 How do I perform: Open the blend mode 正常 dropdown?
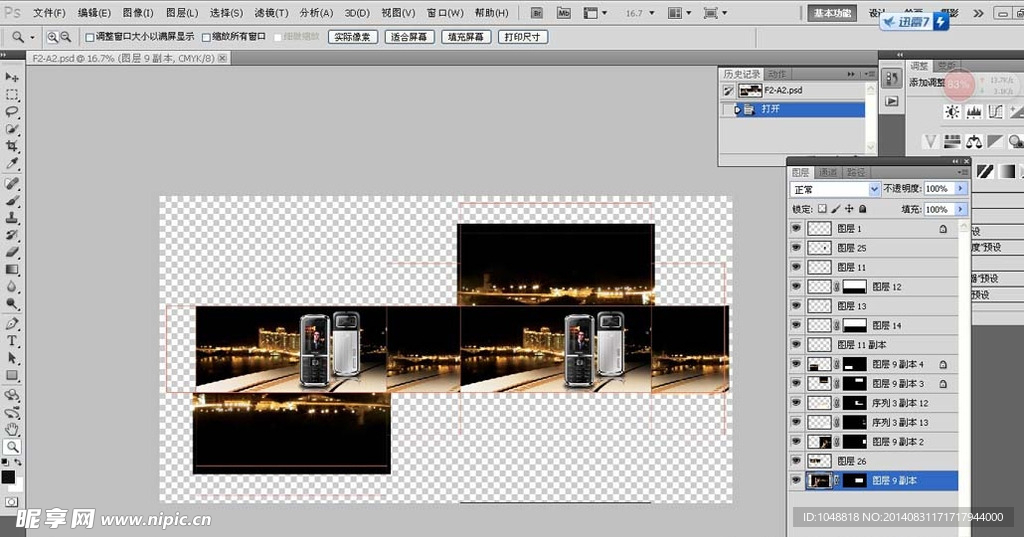coord(834,189)
